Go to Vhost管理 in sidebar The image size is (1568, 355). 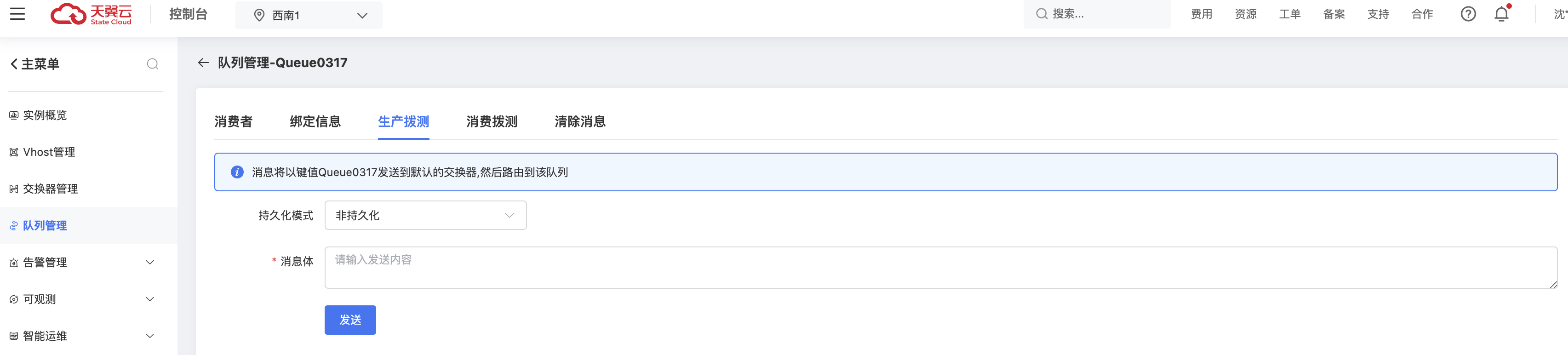[49, 152]
